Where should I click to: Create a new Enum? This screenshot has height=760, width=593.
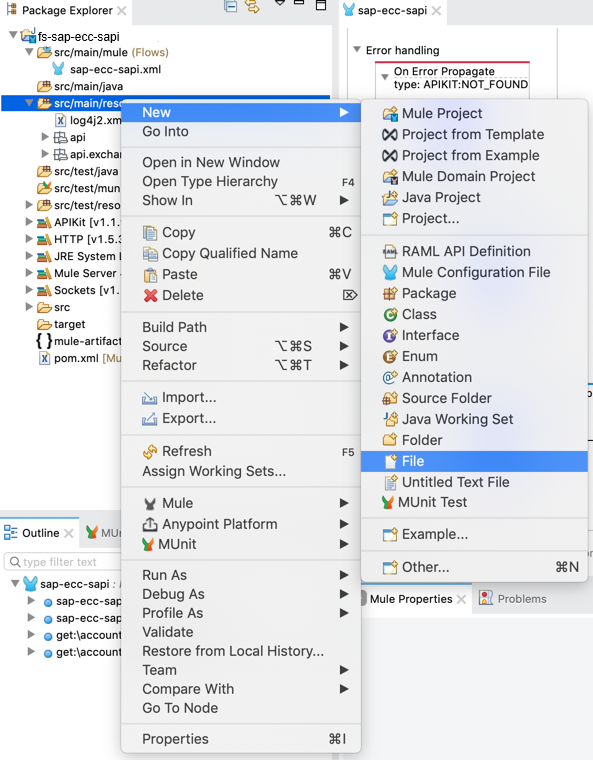pos(474,356)
